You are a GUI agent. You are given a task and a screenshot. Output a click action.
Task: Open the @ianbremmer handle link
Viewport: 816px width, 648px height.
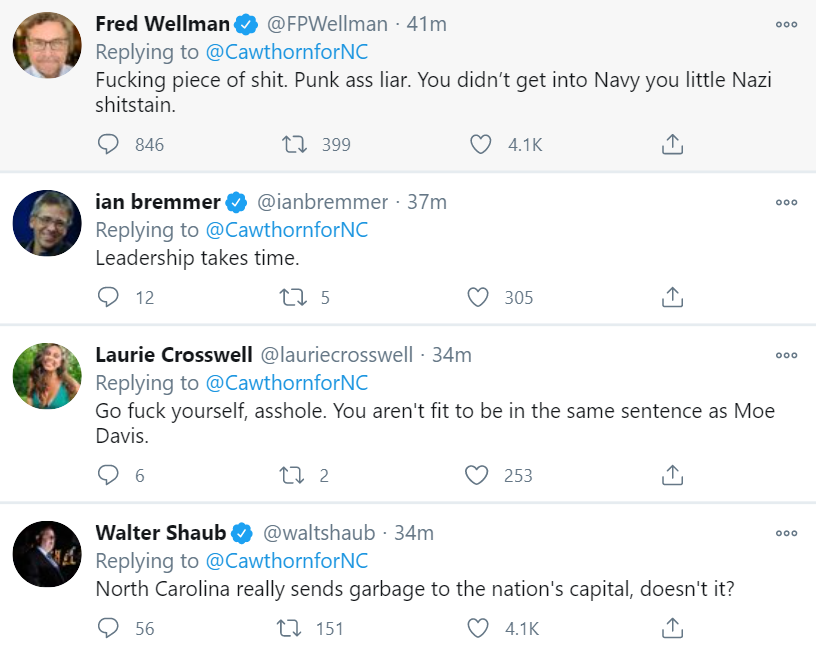click(x=323, y=202)
